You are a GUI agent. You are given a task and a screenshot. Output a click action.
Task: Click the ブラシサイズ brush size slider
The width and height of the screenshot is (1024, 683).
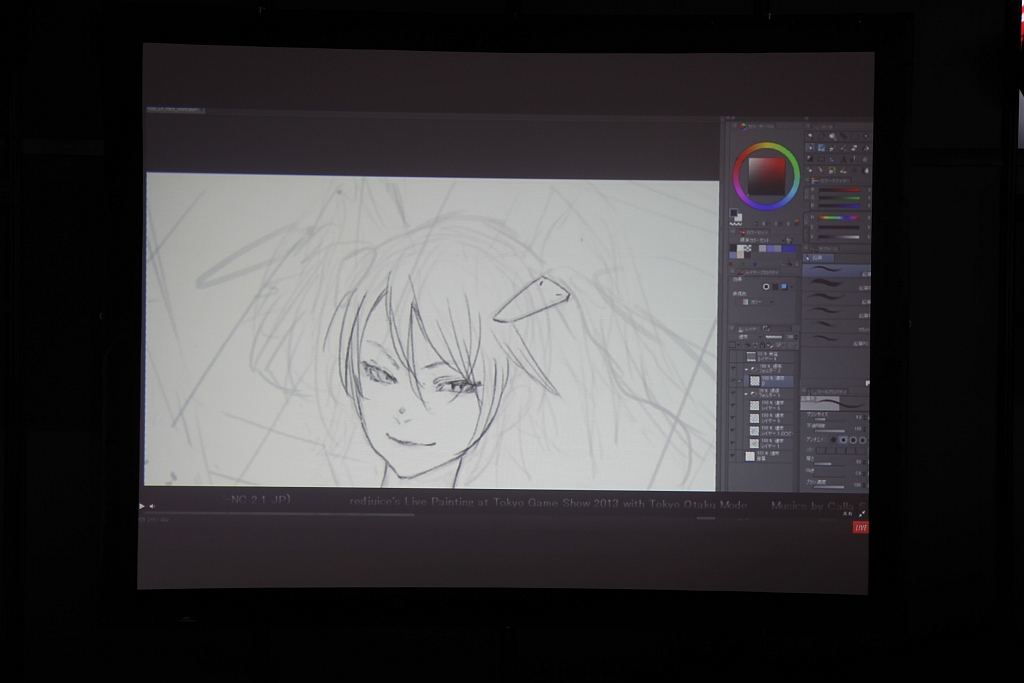(829, 419)
